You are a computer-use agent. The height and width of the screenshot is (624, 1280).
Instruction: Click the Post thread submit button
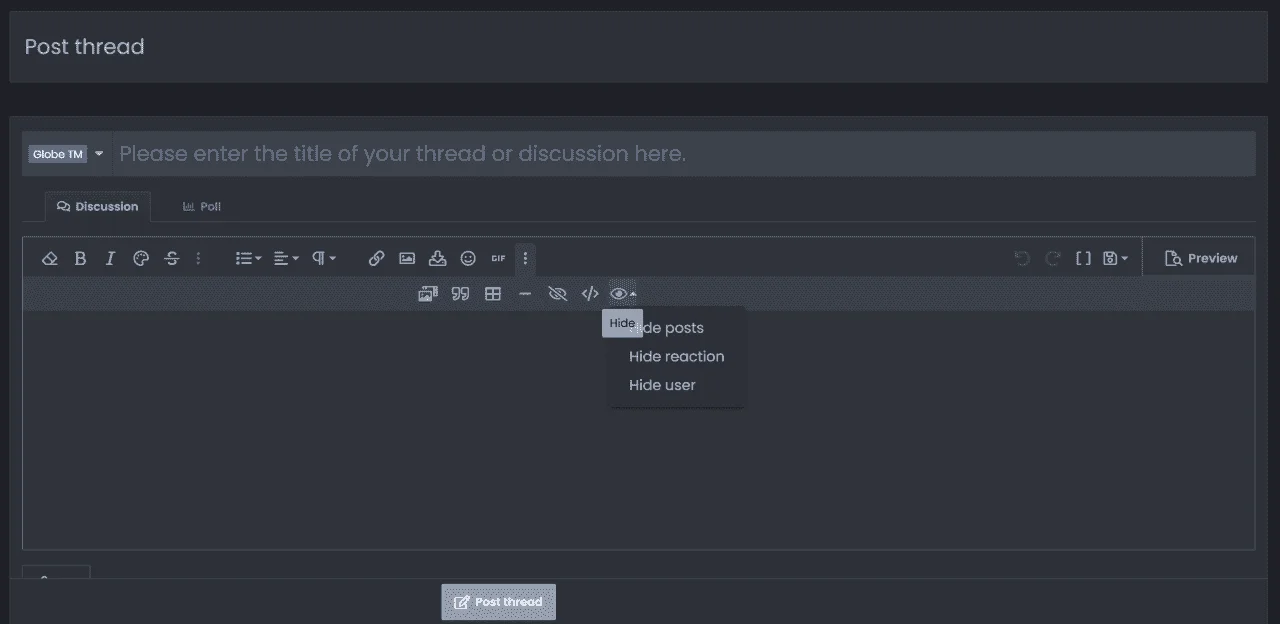498,602
